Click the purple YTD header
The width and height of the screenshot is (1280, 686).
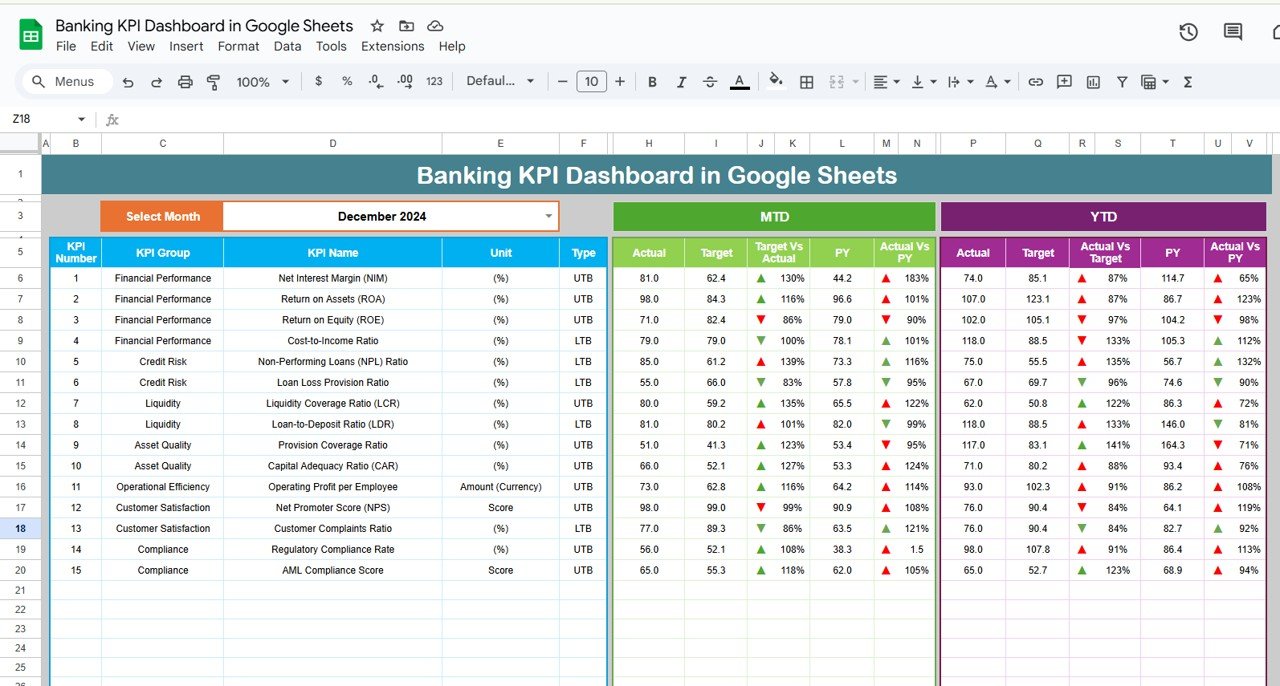click(x=1103, y=216)
